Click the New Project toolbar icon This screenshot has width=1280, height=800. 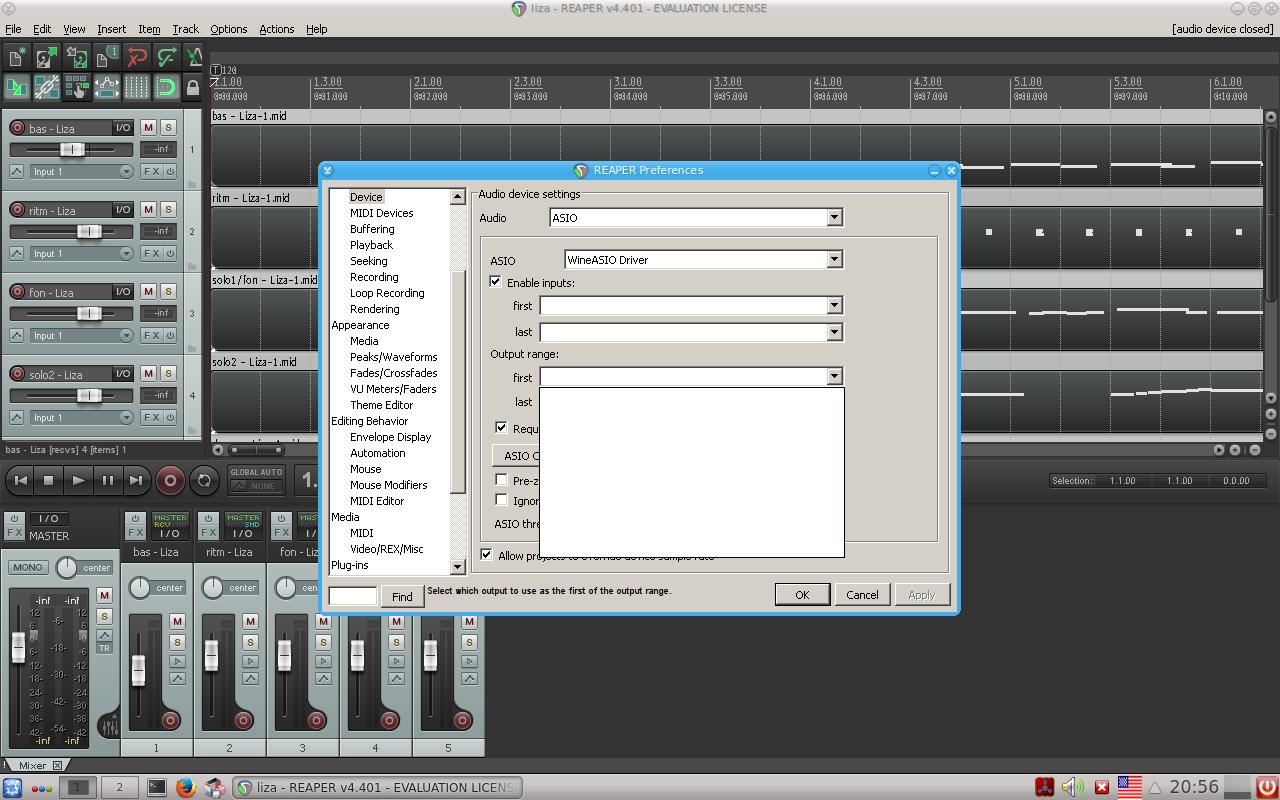16,57
